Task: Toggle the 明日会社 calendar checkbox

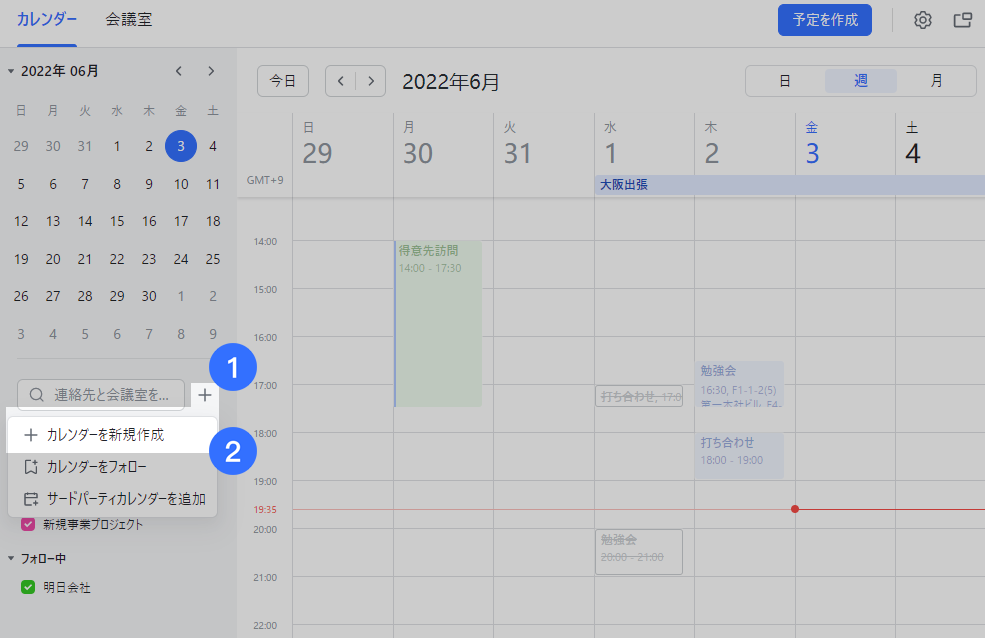Action: tap(28, 588)
